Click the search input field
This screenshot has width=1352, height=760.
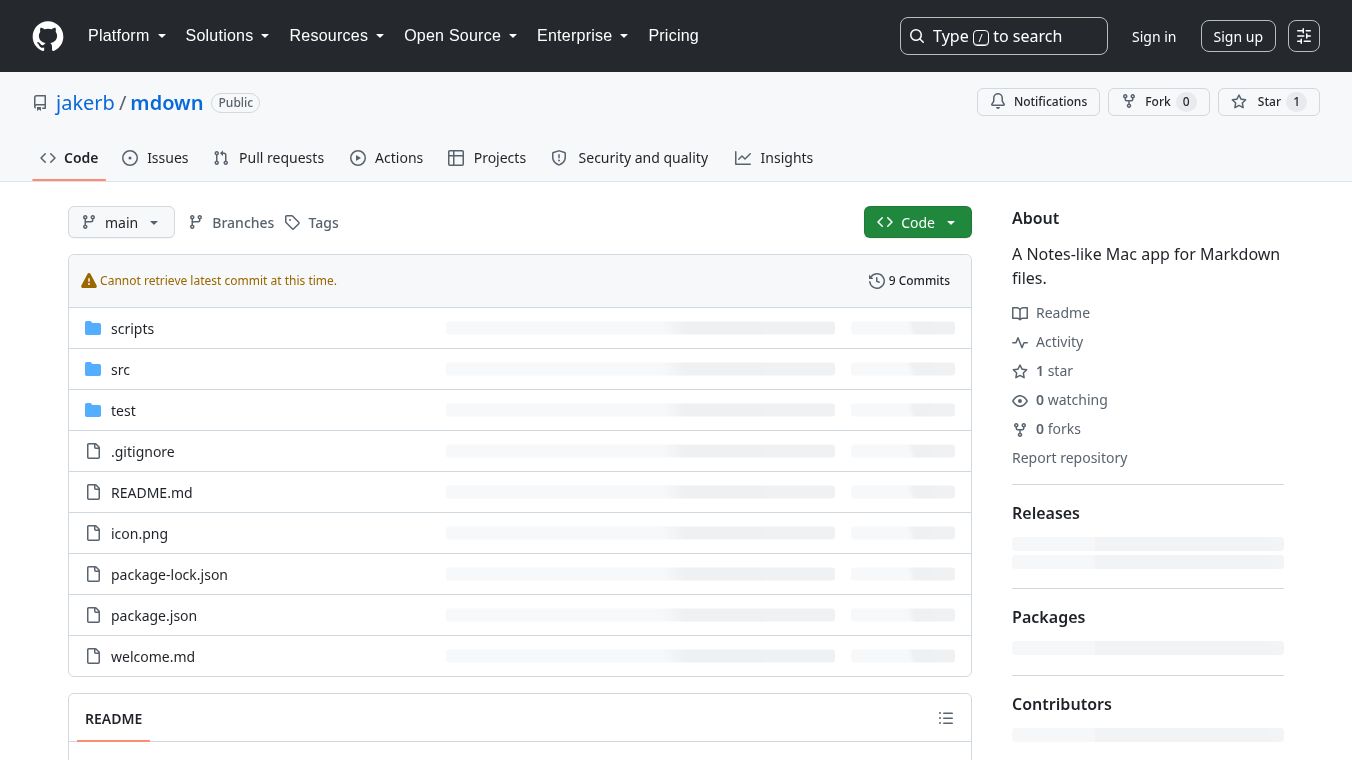[x=1004, y=36]
